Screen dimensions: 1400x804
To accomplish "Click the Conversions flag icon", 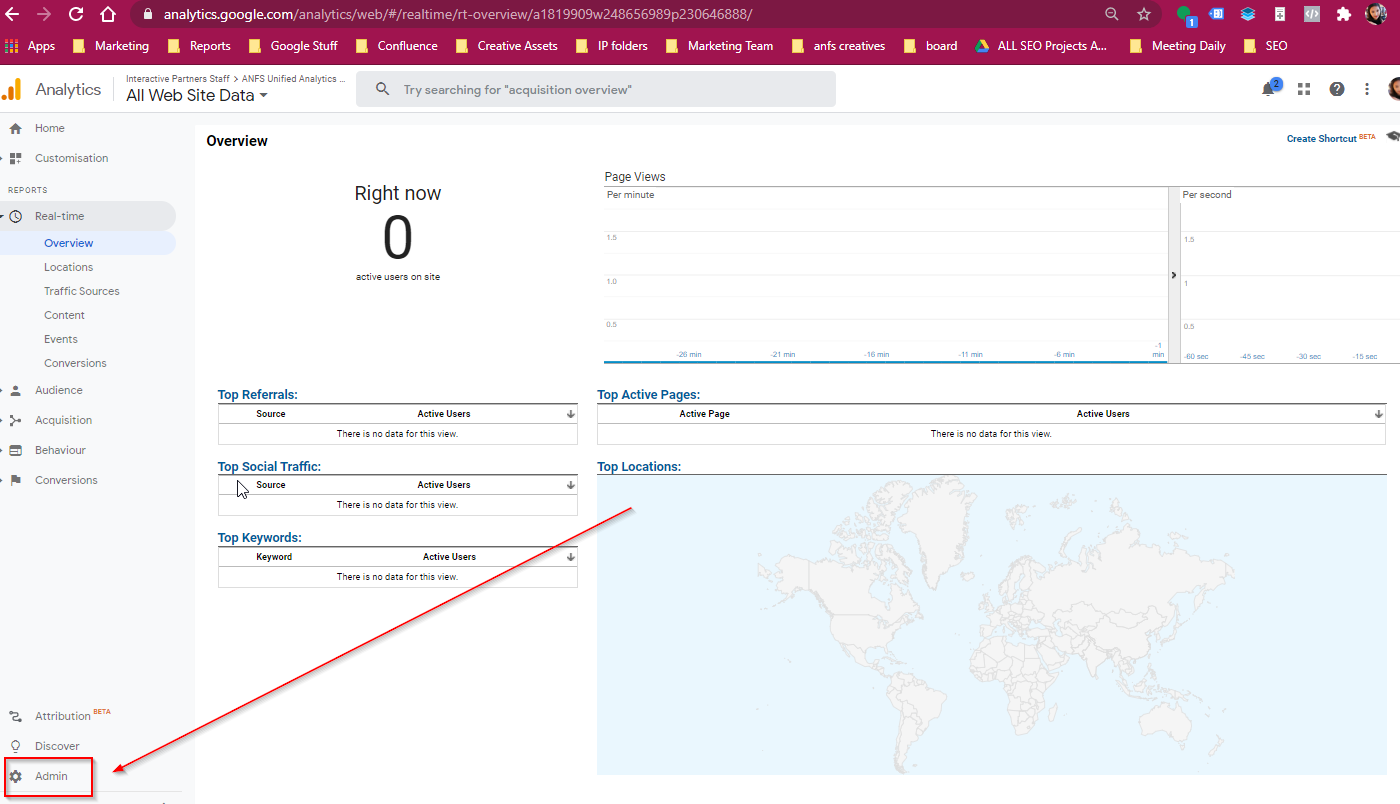I will 15,480.
